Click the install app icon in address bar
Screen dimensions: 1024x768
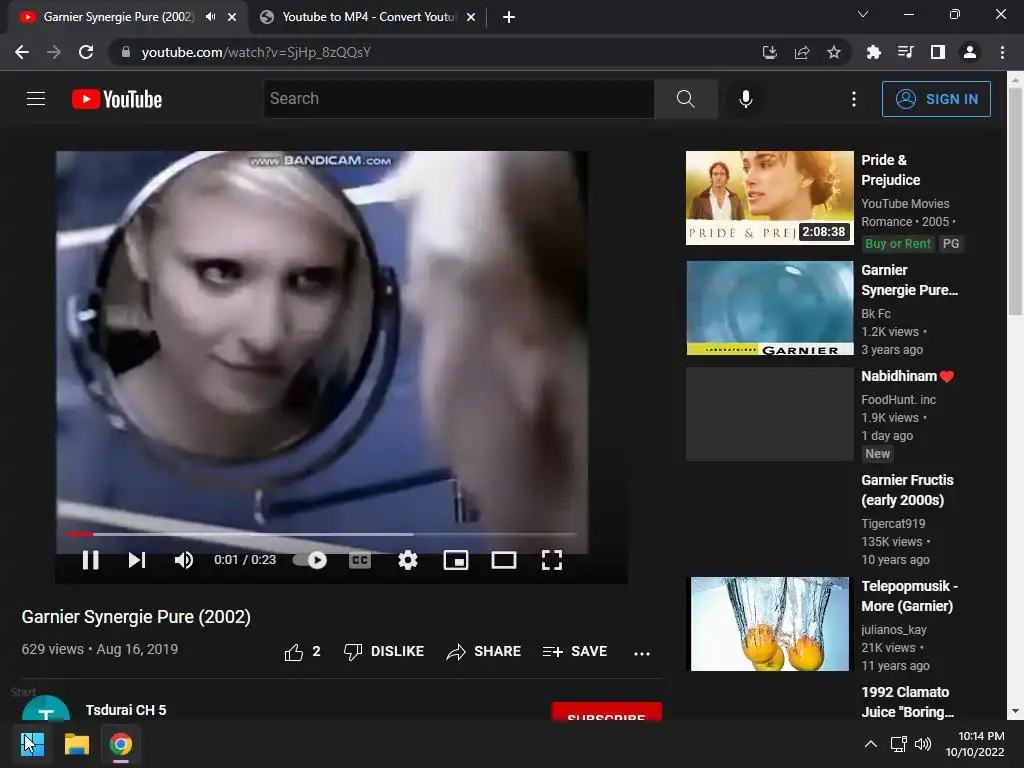click(x=770, y=52)
